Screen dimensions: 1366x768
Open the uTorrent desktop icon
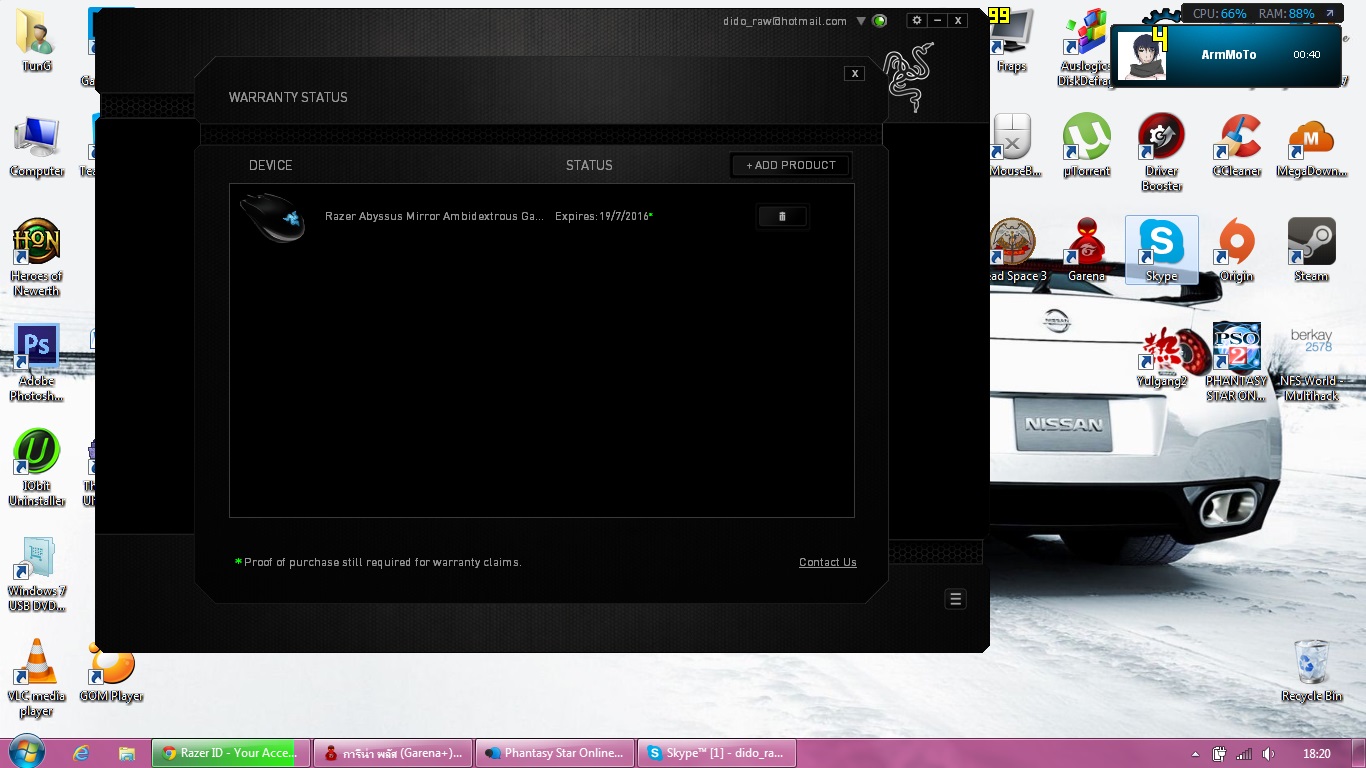click(1086, 145)
